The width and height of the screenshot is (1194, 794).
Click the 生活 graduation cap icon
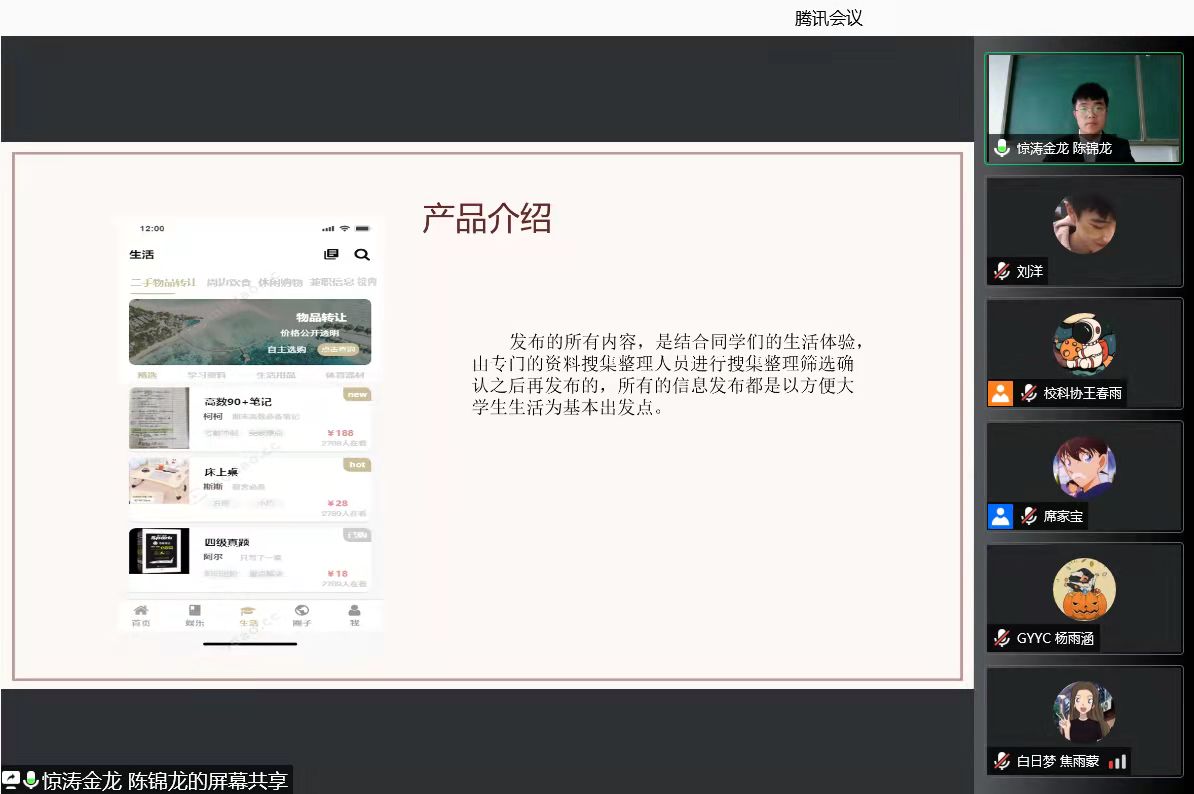coord(248,611)
